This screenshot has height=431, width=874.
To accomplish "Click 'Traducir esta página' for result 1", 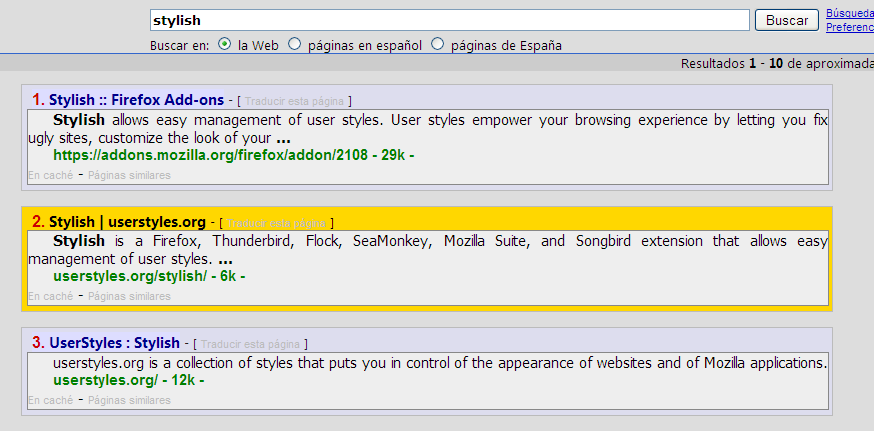I will tap(294, 101).
